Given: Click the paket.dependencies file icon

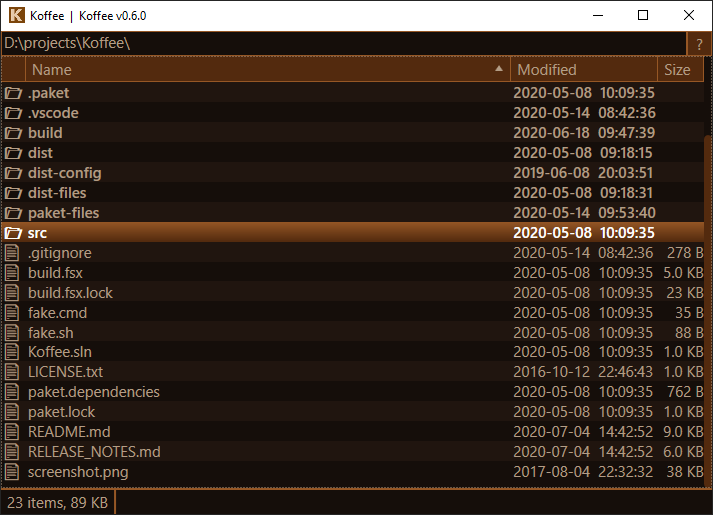Looking at the screenshot, I should [12, 392].
